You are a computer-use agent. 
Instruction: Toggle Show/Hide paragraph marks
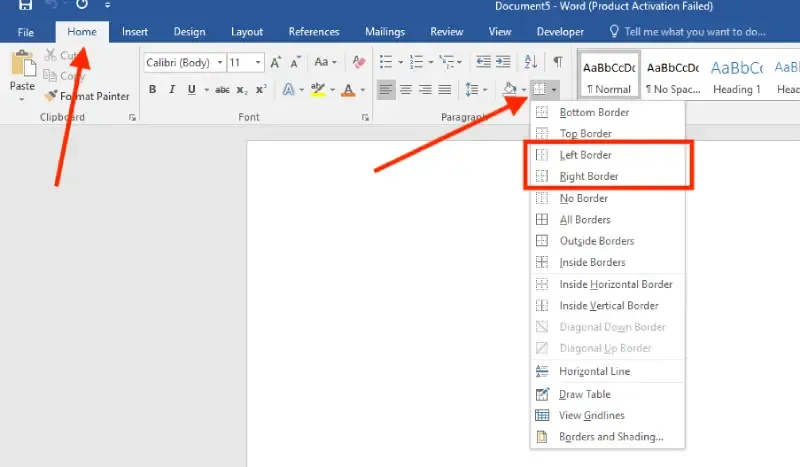click(x=558, y=62)
